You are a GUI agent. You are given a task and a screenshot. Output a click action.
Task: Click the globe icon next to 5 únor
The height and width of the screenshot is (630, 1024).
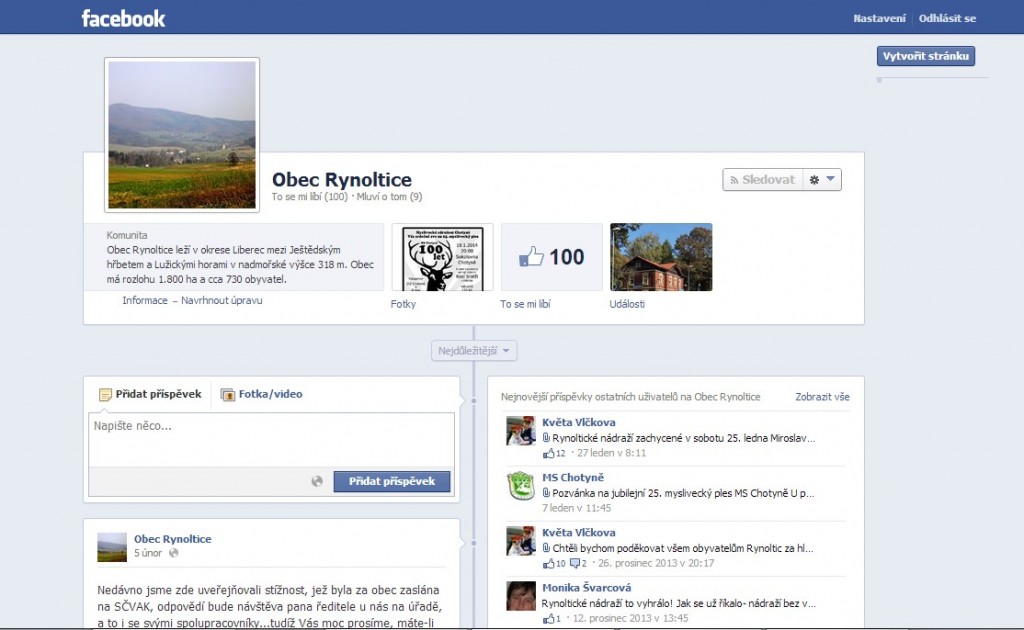coord(174,553)
